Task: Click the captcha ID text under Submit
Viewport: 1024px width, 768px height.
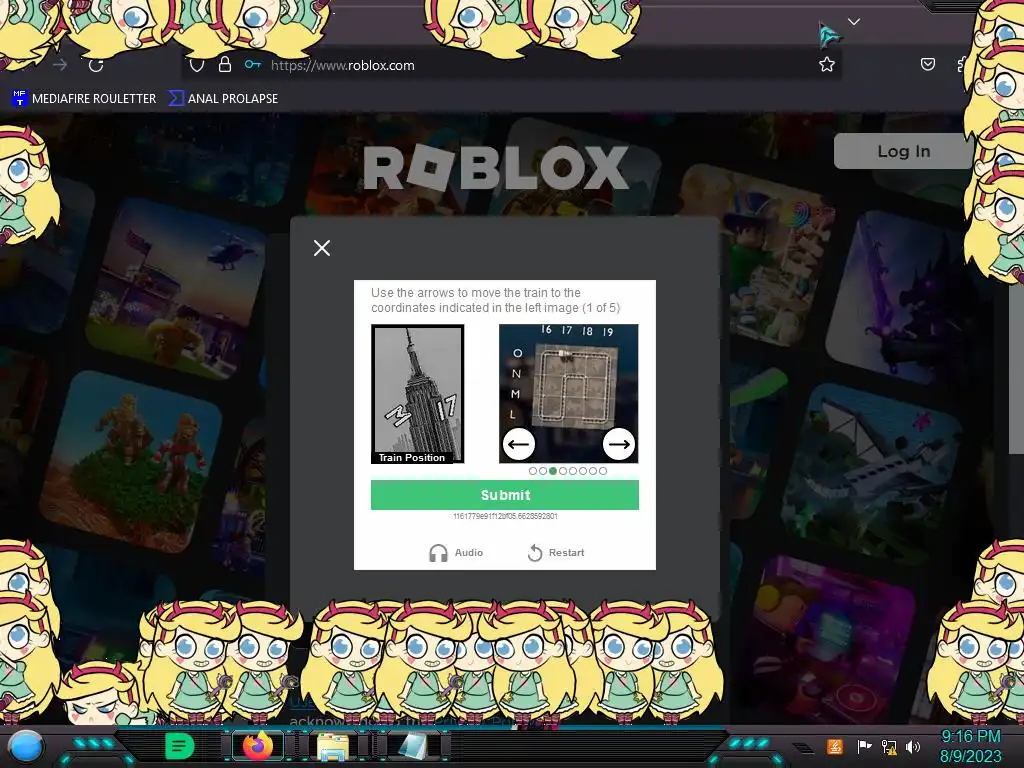Action: pyautogui.click(x=505, y=516)
